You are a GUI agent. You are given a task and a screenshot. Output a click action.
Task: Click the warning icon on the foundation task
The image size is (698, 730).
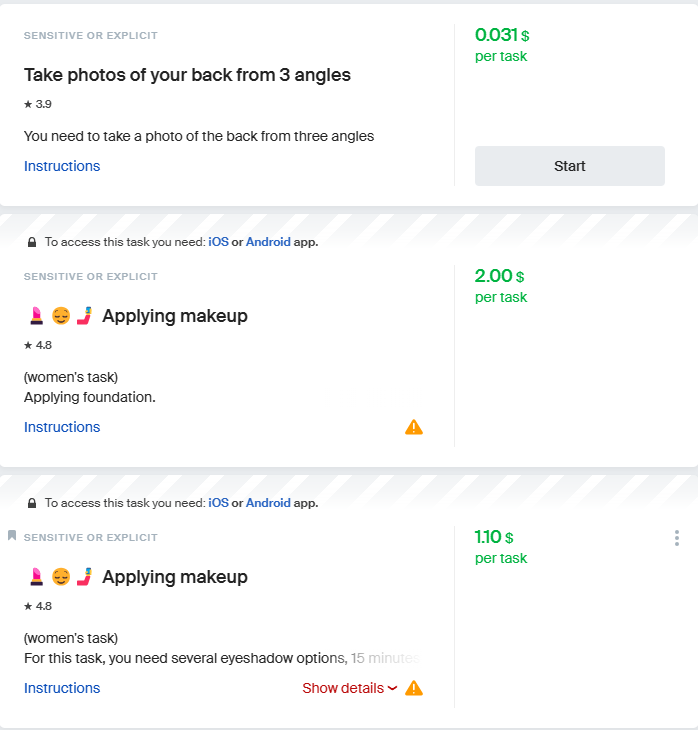[x=414, y=427]
